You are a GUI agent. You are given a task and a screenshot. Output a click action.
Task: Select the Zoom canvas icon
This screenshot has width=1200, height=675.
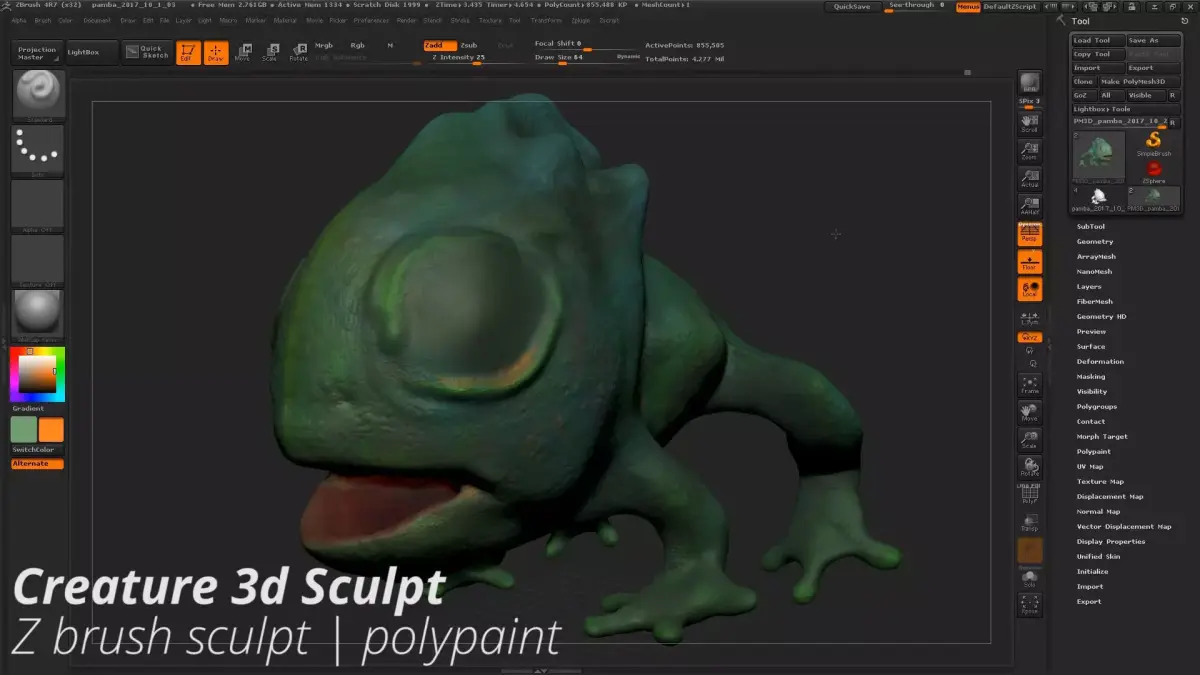[x=1029, y=151]
